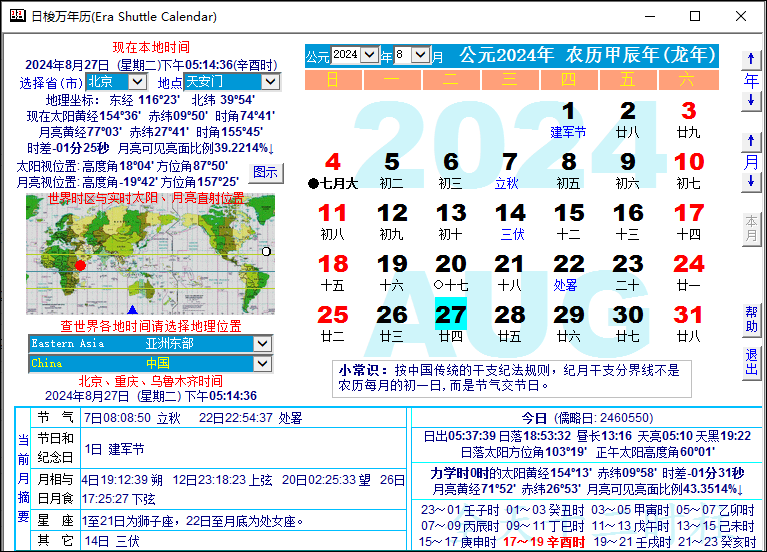Select August 28 廿五
Image resolution: width=767 pixels, height=552 pixels.
pos(509,323)
